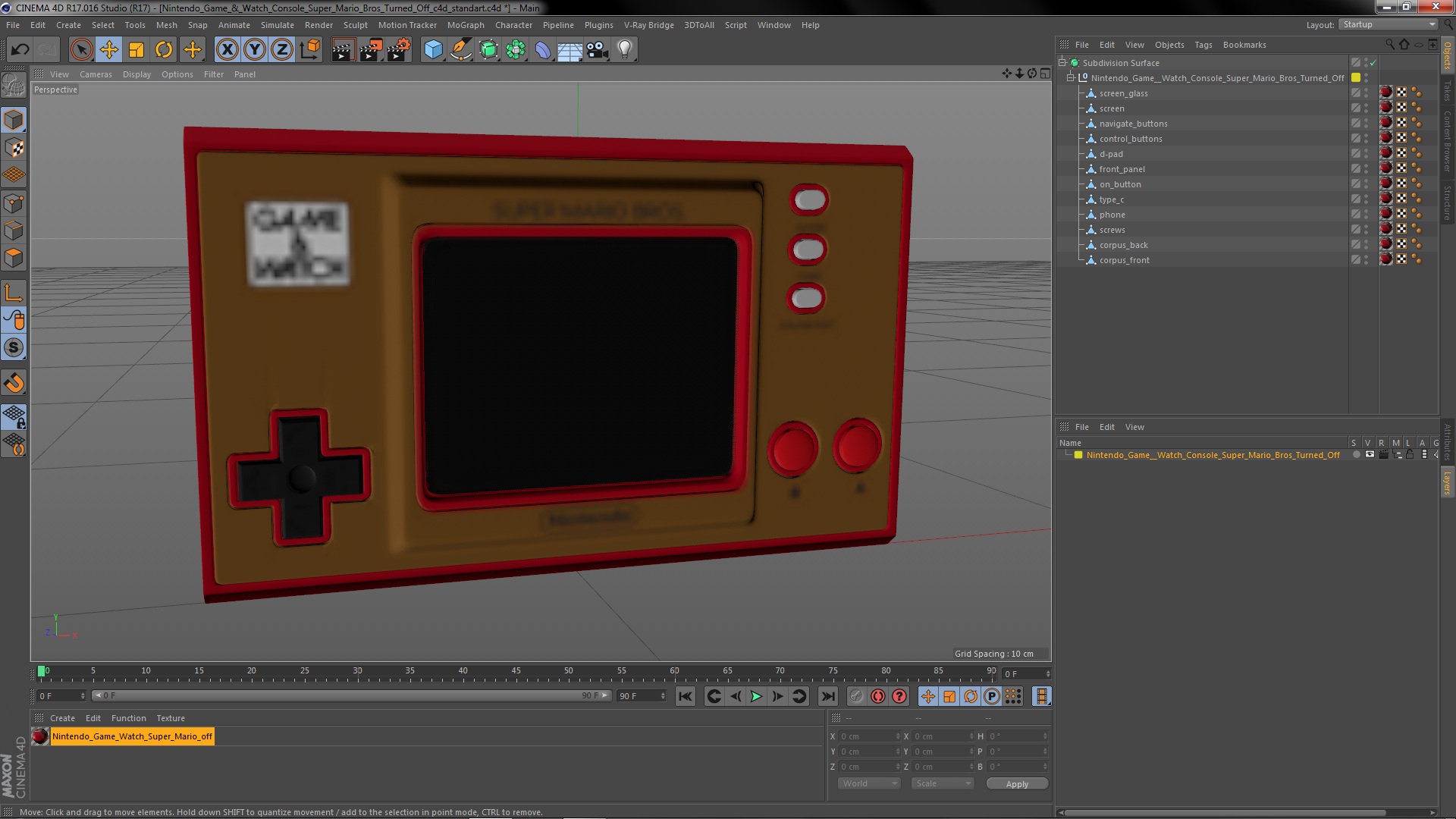The image size is (1456, 819).
Task: Add a Light object
Action: pos(625,50)
